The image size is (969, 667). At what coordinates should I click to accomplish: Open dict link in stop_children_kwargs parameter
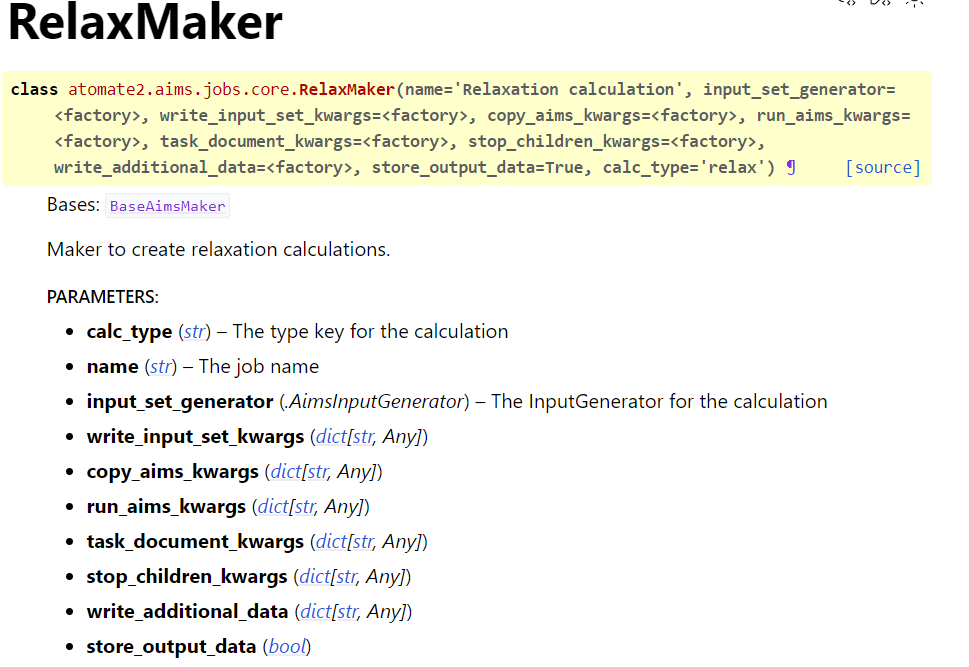pos(314,576)
